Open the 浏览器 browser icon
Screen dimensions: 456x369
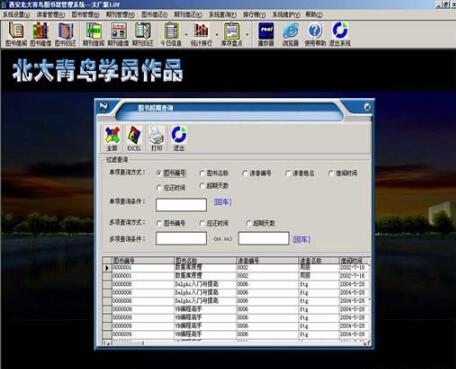point(290,34)
